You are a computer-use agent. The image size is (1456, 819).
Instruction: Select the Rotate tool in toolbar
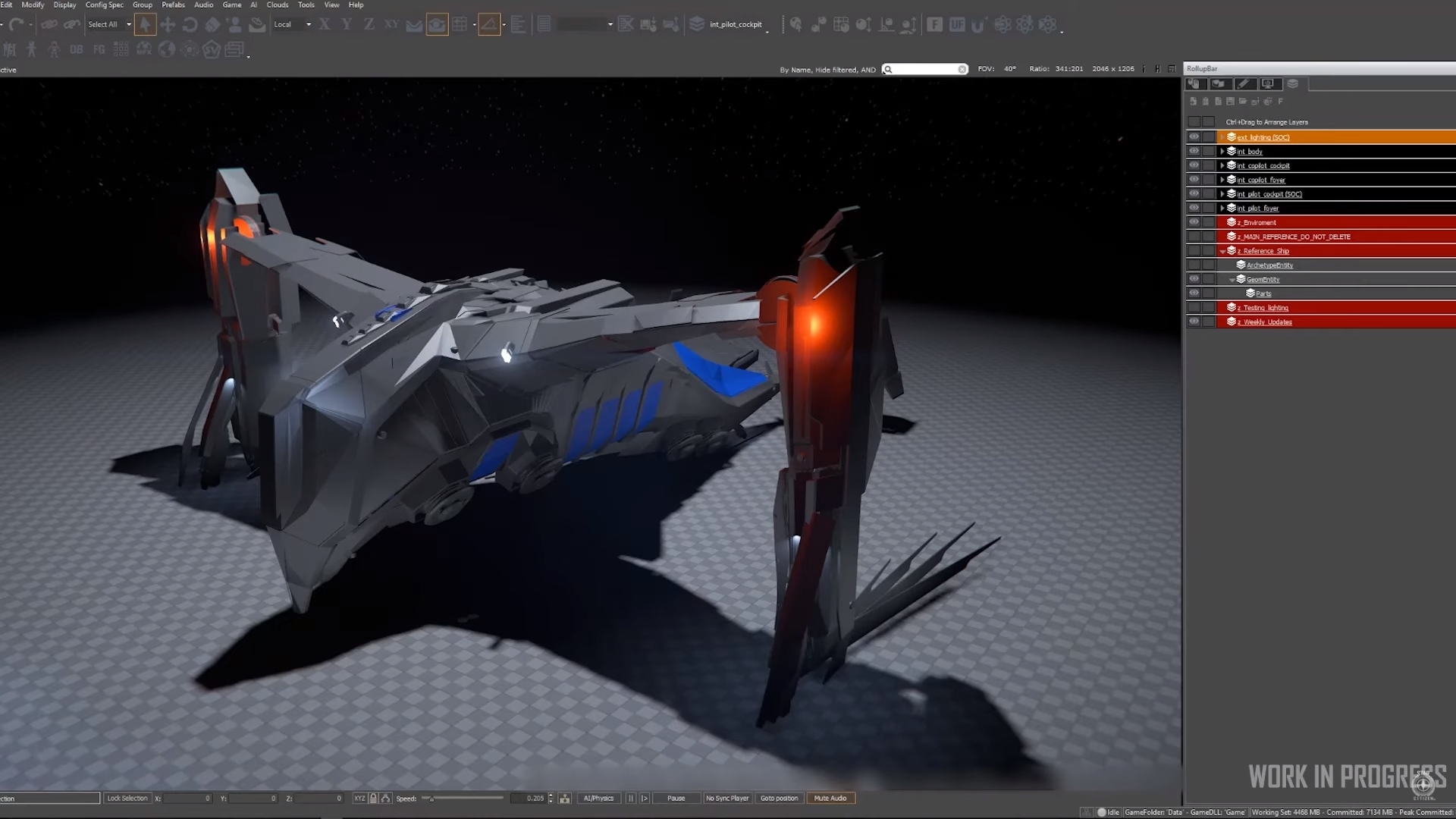[x=190, y=24]
